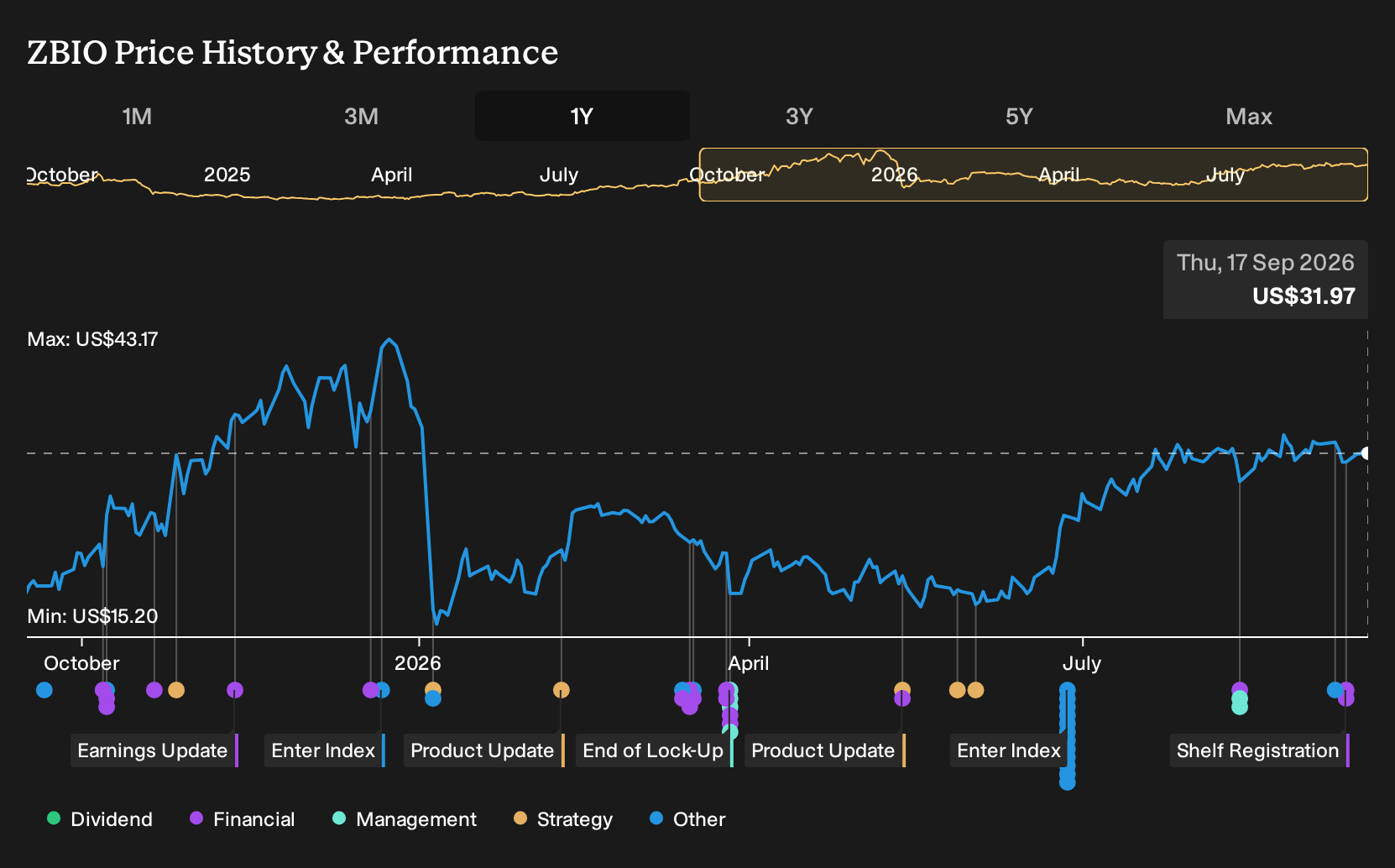Click the ZBIO Price History & Performance heading
Screen dimensions: 1395x868
click(x=292, y=52)
